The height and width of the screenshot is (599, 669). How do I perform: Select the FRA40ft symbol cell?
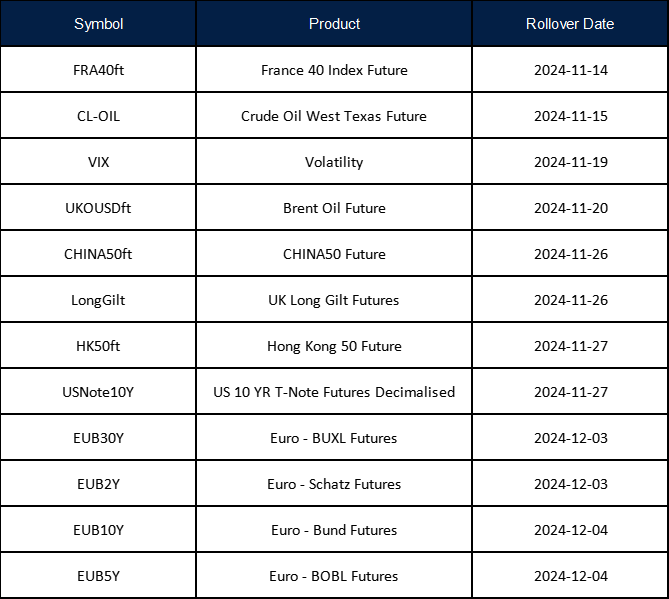click(x=98, y=70)
